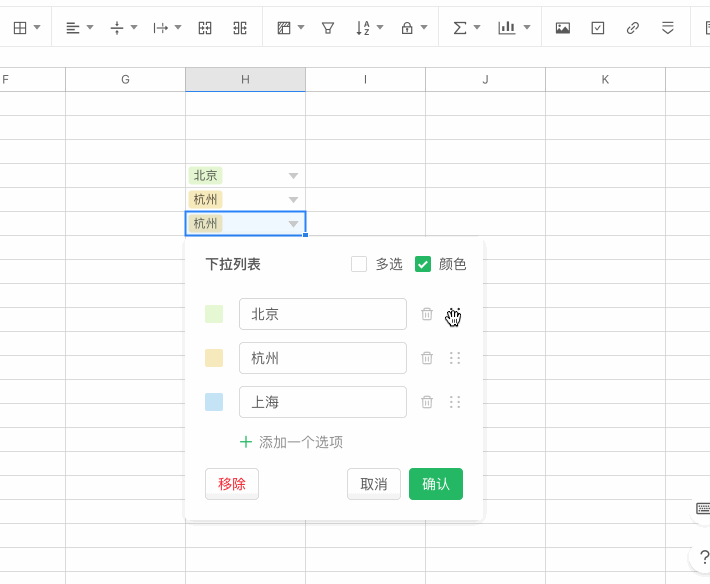The height and width of the screenshot is (584, 710).
Task: Click the 取消 button
Action: (x=374, y=484)
